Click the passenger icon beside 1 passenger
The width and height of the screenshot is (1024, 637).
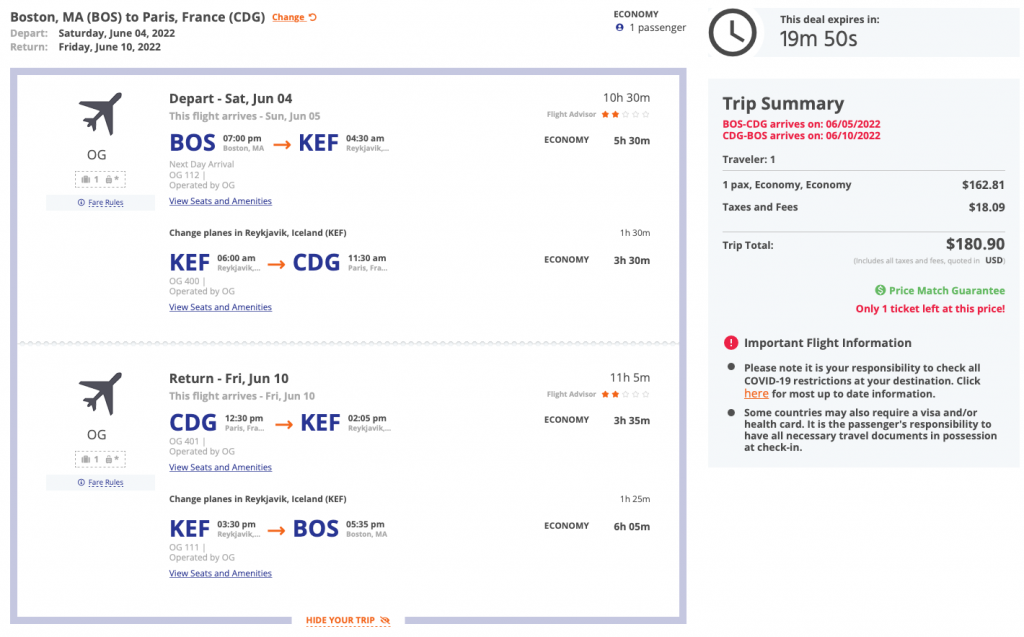pyautogui.click(x=620, y=28)
